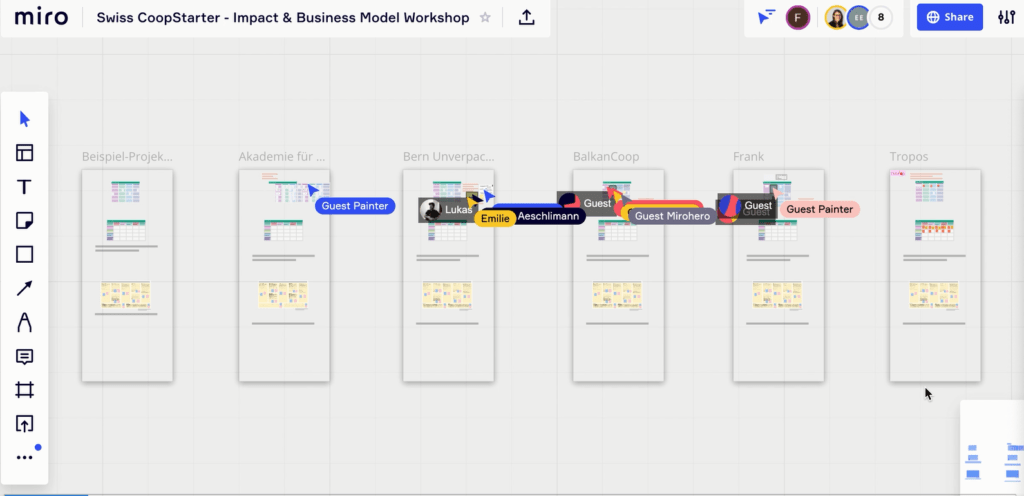
Task: Click the user avatar labeled F
Action: click(797, 18)
